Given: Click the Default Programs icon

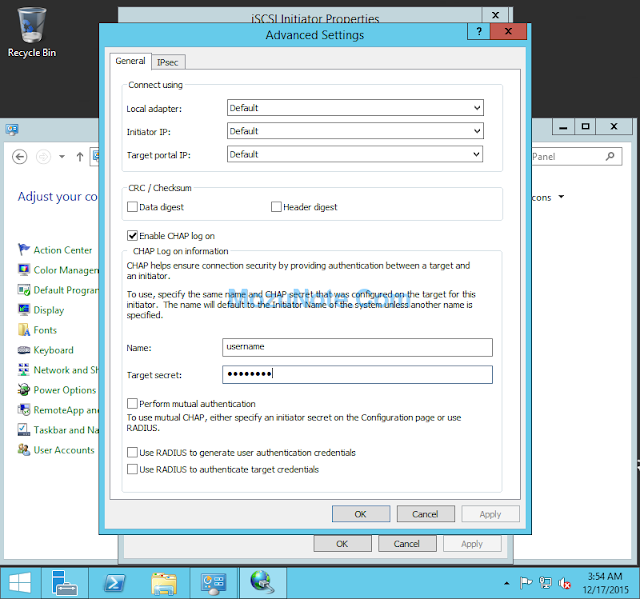Looking at the screenshot, I should click(24, 290).
